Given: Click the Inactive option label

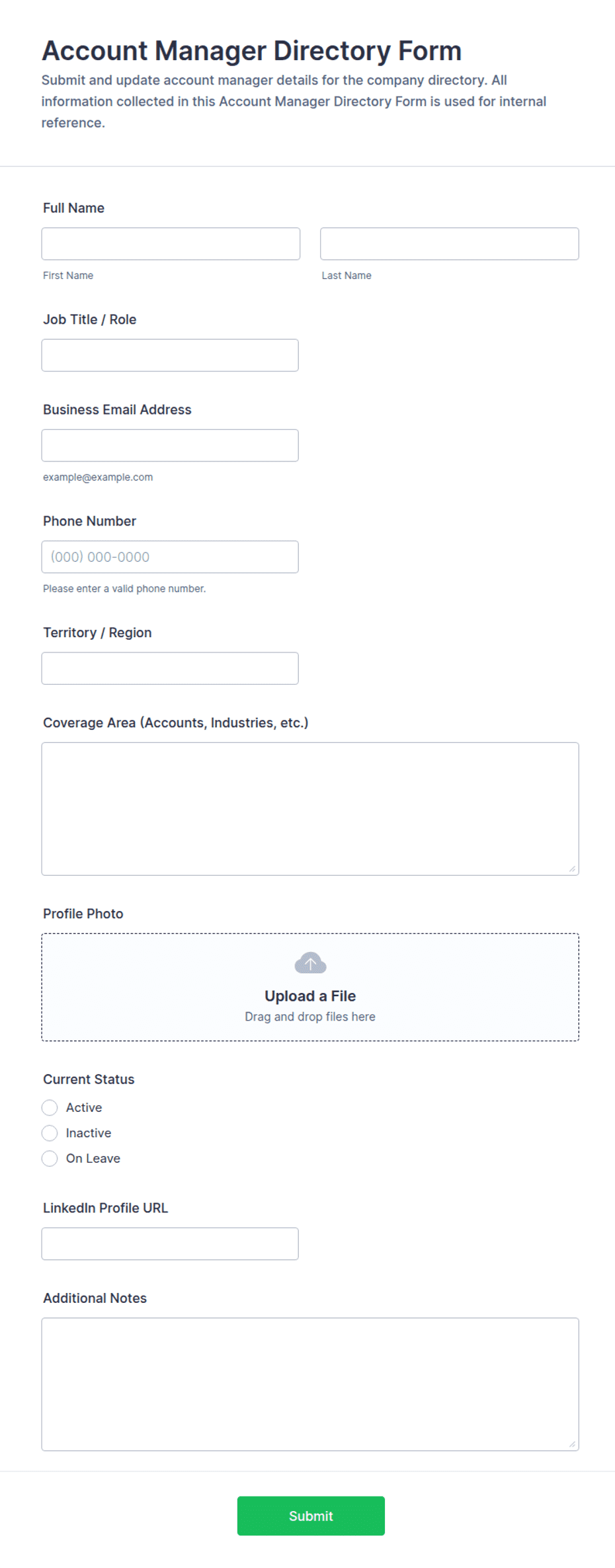Looking at the screenshot, I should pos(89,1133).
